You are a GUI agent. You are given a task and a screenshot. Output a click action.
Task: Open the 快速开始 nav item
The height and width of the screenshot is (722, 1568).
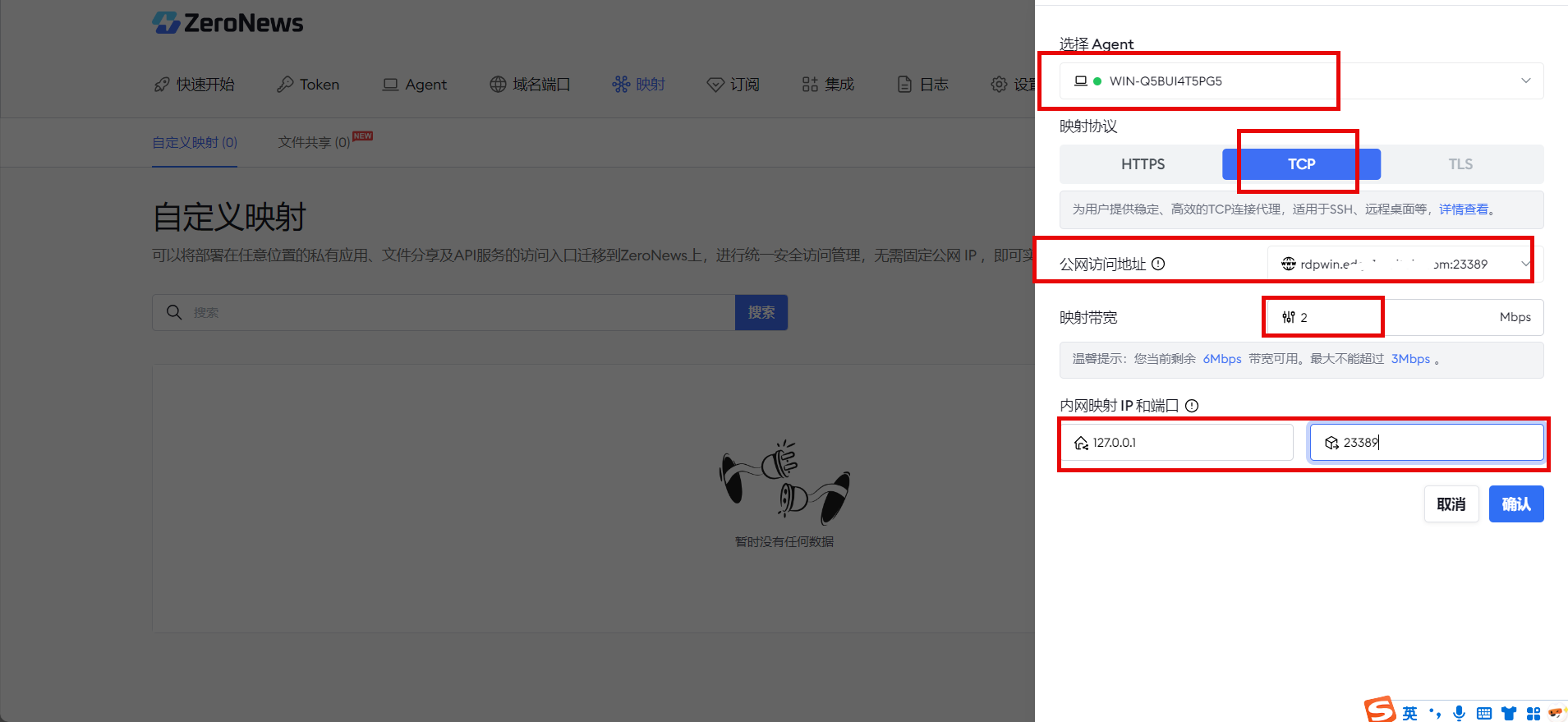[194, 85]
